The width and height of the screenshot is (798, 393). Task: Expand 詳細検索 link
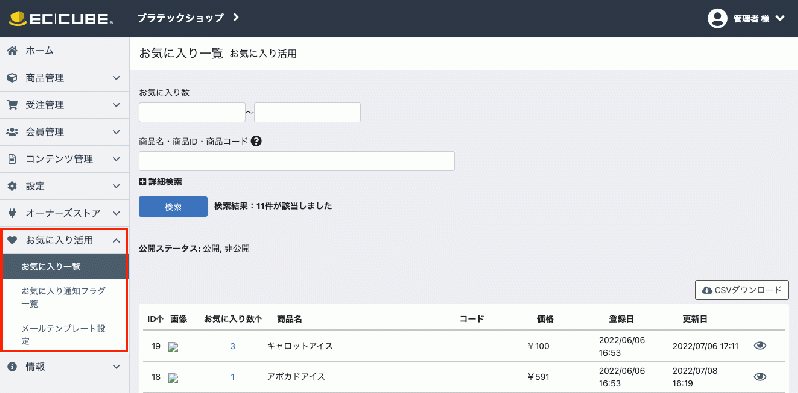165,181
